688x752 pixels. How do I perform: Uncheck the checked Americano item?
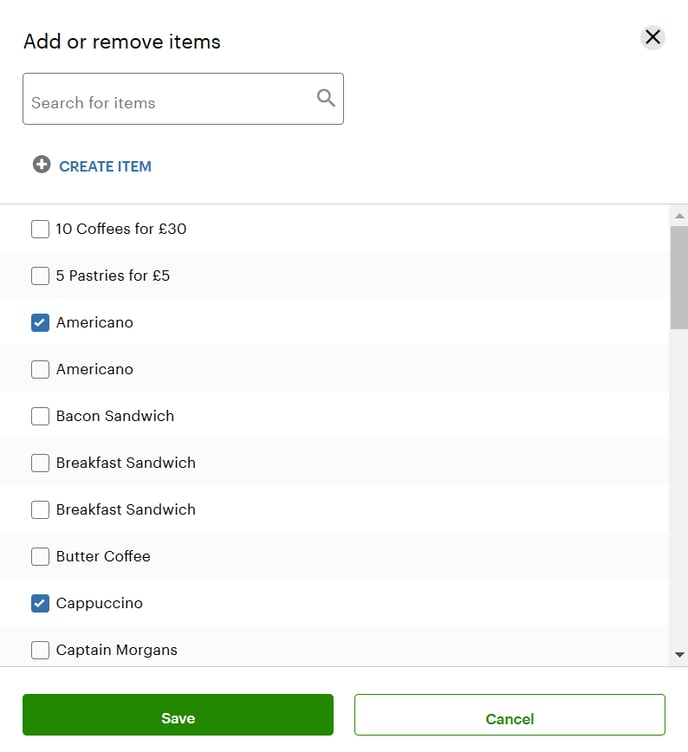40,323
